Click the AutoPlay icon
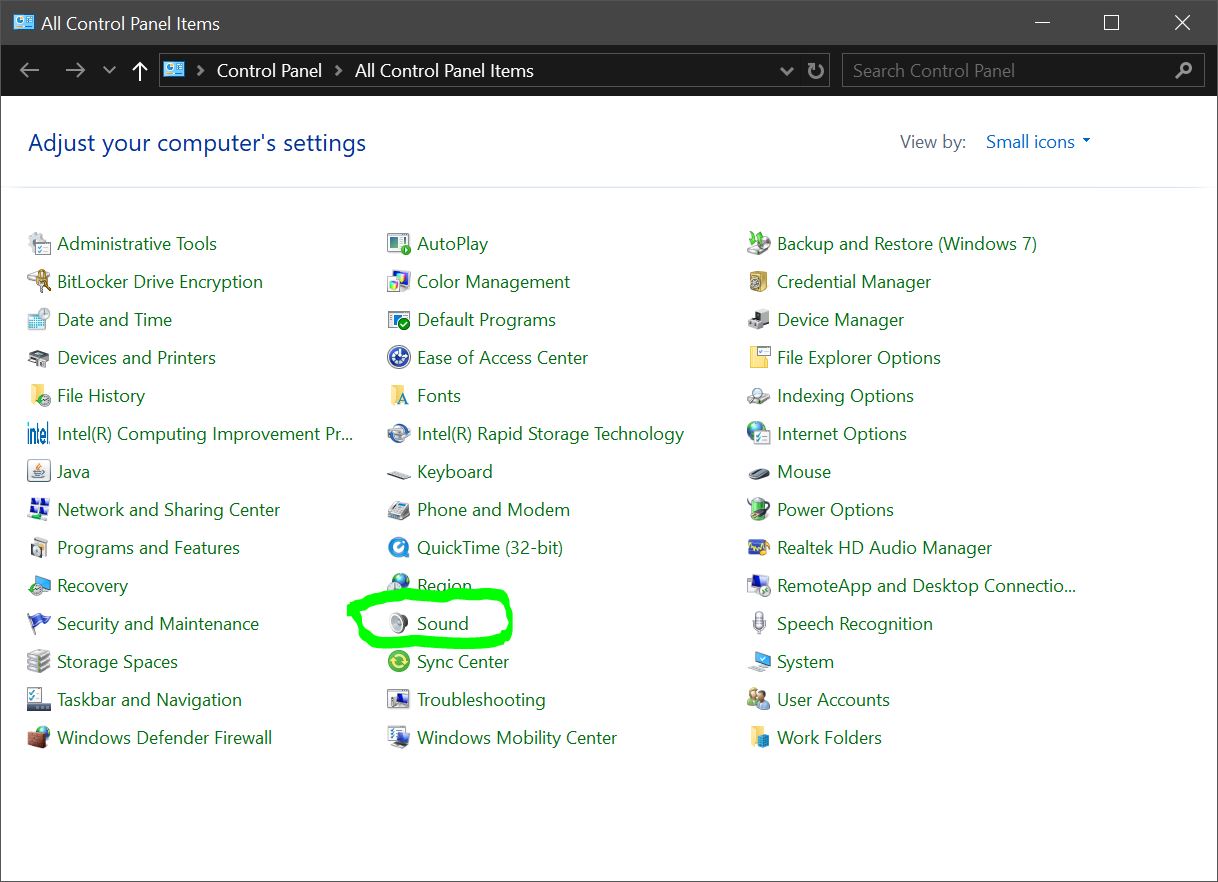 click(x=399, y=244)
